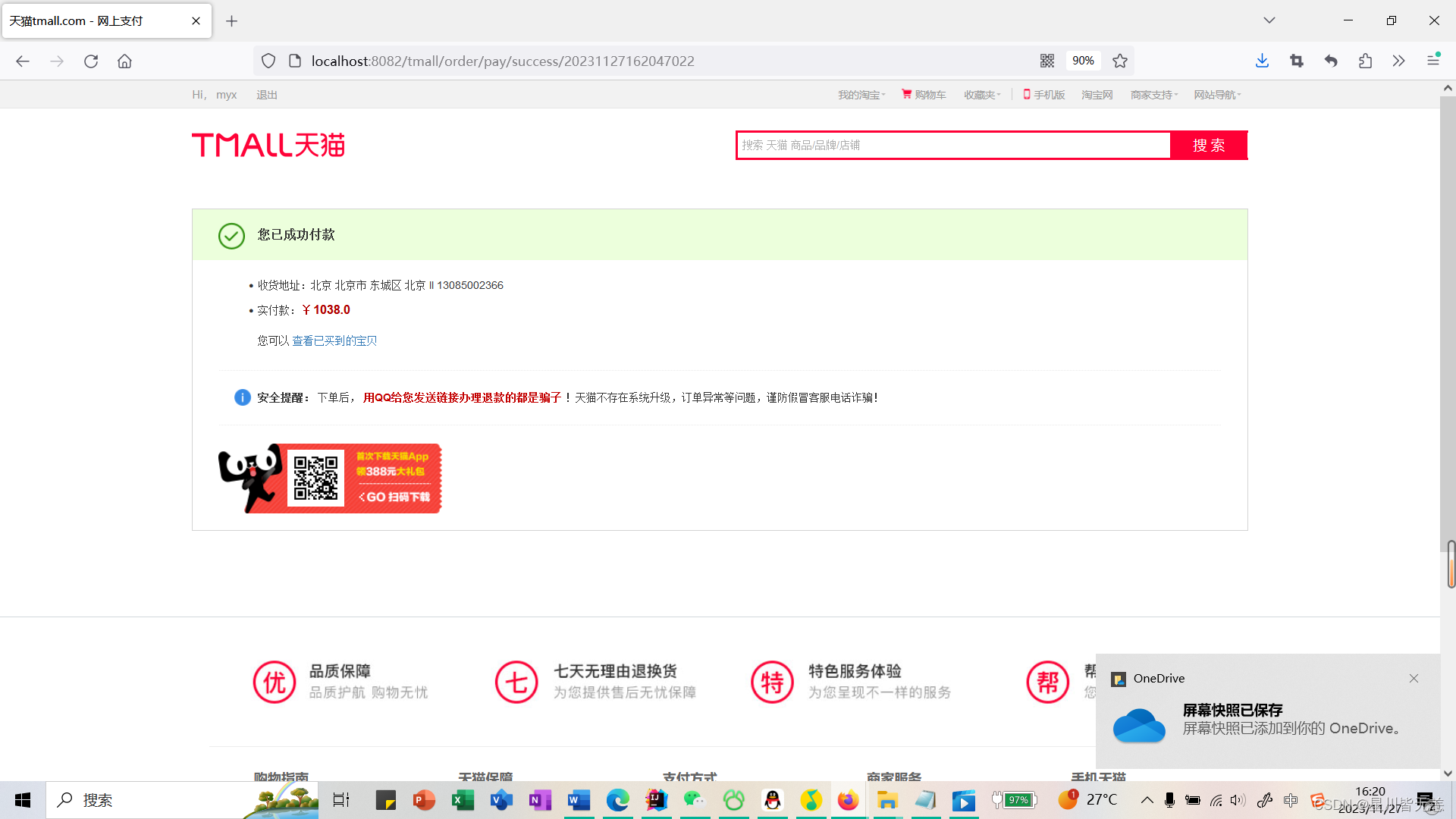Open the volume control in tray
This screenshot has height=819, width=1456.
1238,800
